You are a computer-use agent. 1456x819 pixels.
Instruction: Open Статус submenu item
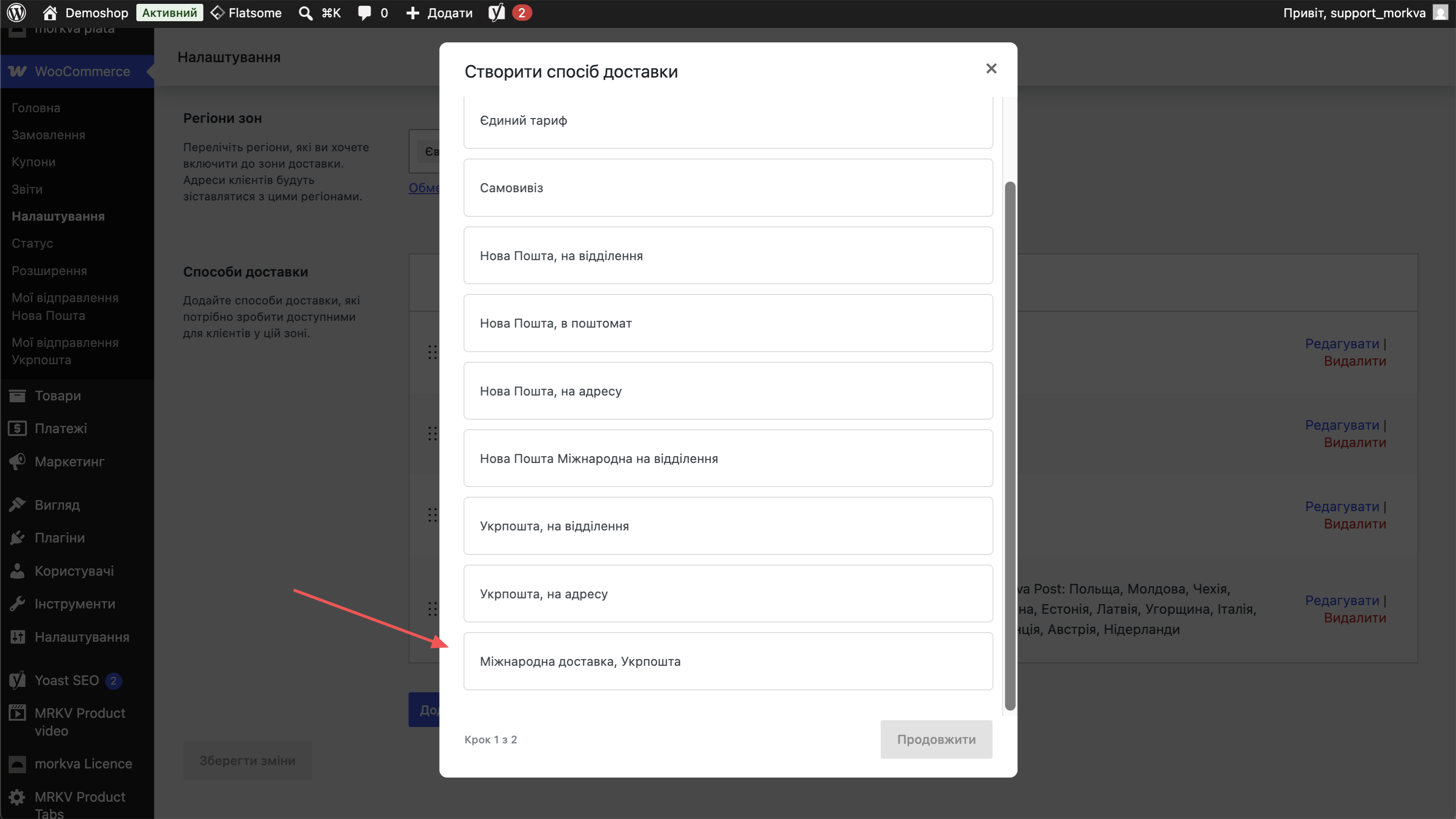click(32, 243)
